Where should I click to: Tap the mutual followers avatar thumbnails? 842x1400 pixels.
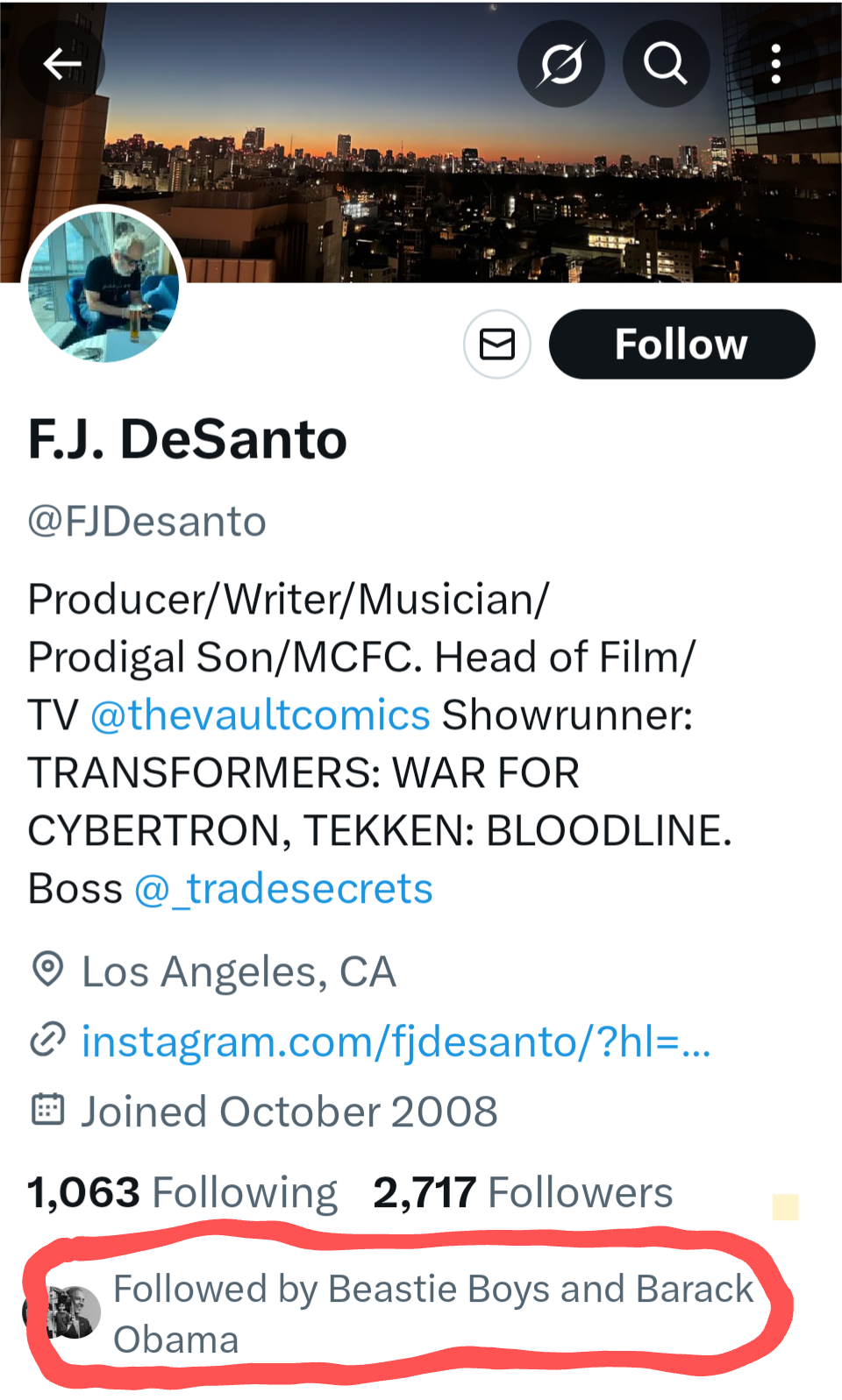tap(70, 1312)
